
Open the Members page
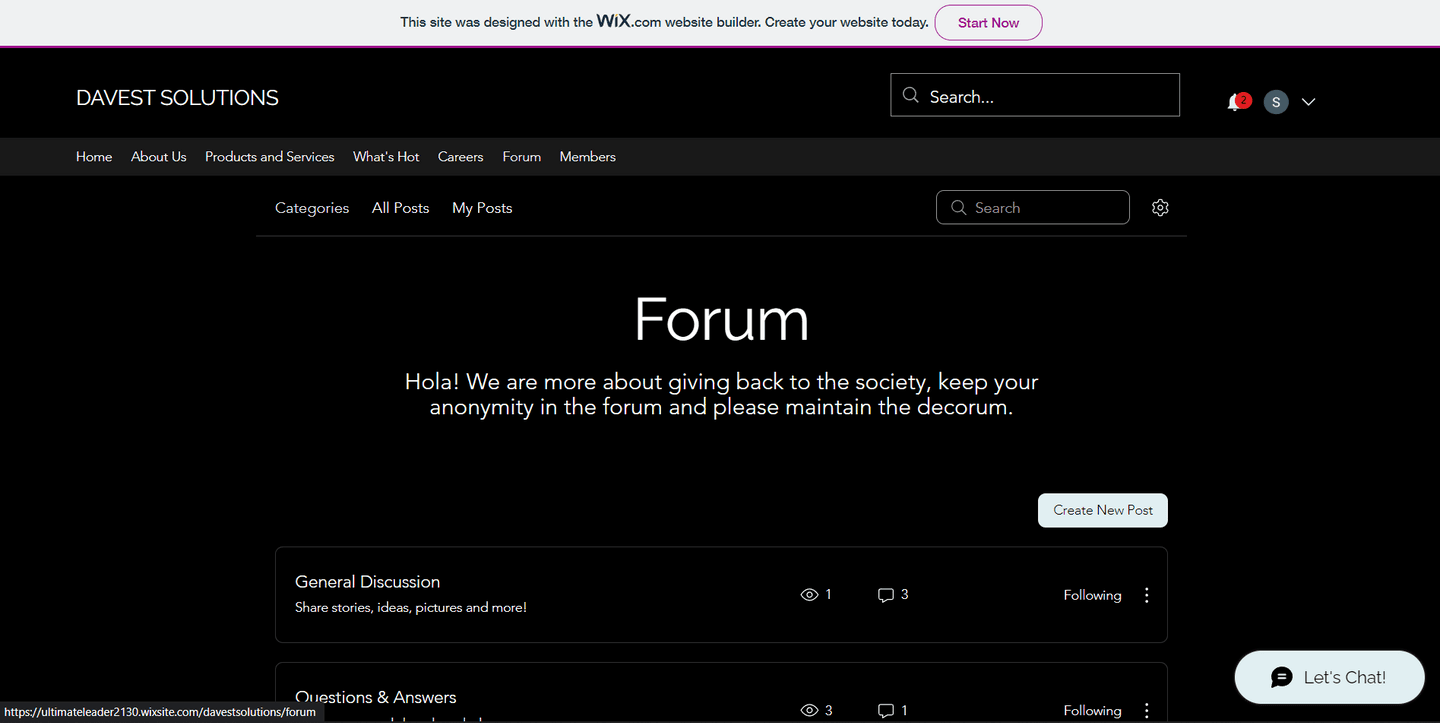pyautogui.click(x=588, y=157)
